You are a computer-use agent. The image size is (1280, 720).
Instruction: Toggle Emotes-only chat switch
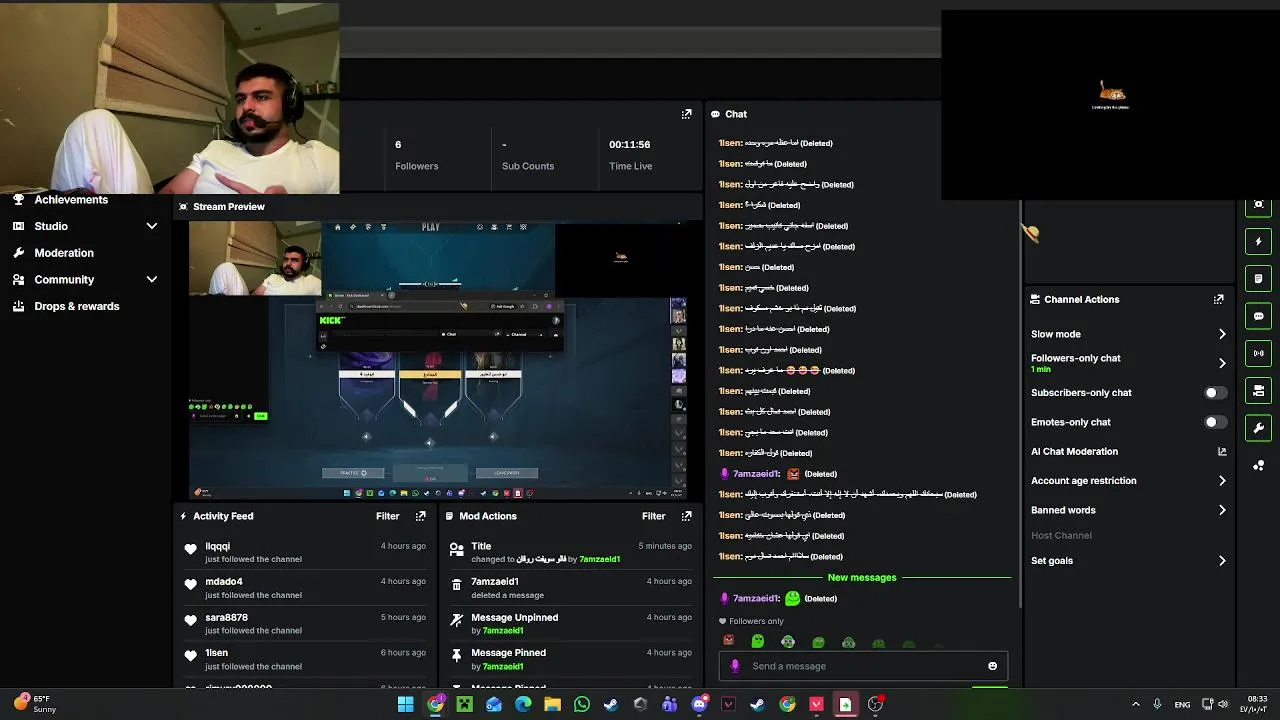point(1215,422)
